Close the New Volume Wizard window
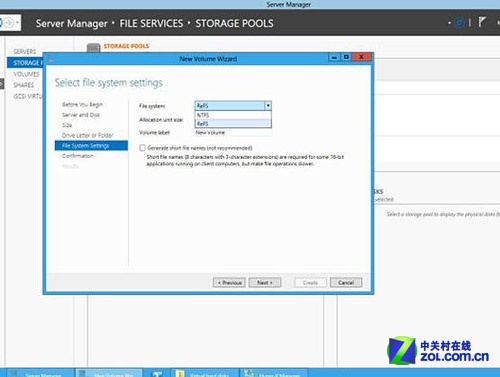This screenshot has width=500, height=377. [361, 57]
